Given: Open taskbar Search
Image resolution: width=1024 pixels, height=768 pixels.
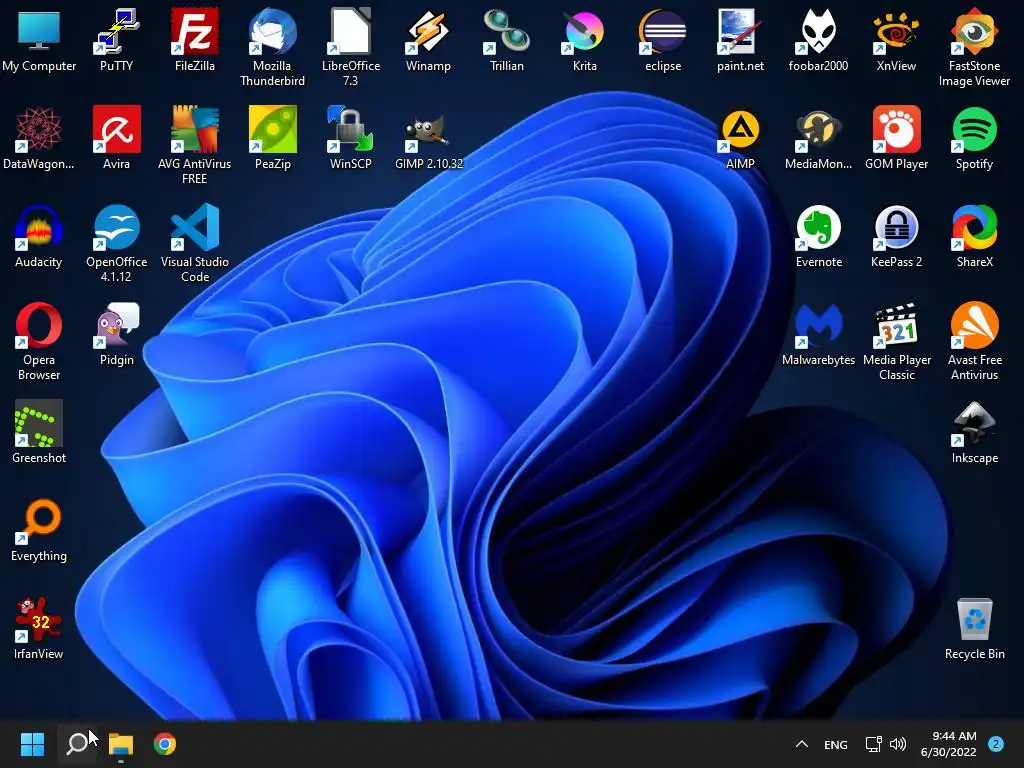Looking at the screenshot, I should 77,744.
